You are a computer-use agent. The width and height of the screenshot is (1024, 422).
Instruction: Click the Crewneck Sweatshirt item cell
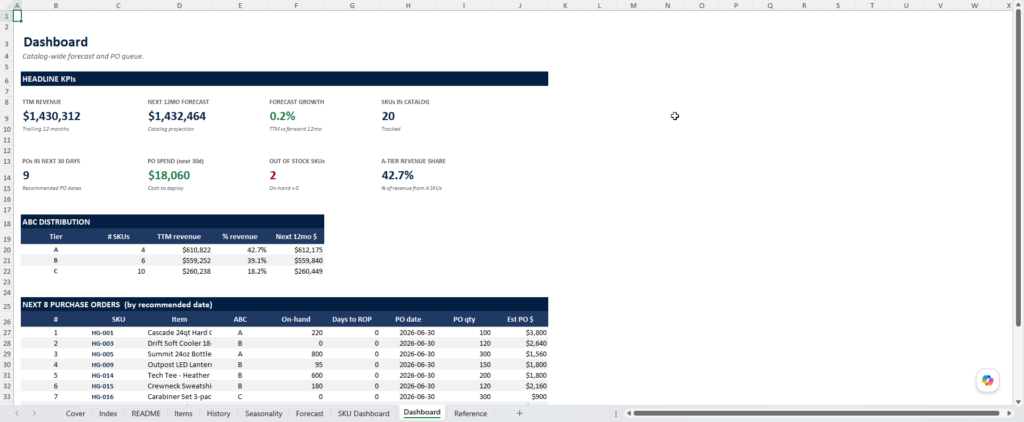click(x=180, y=386)
